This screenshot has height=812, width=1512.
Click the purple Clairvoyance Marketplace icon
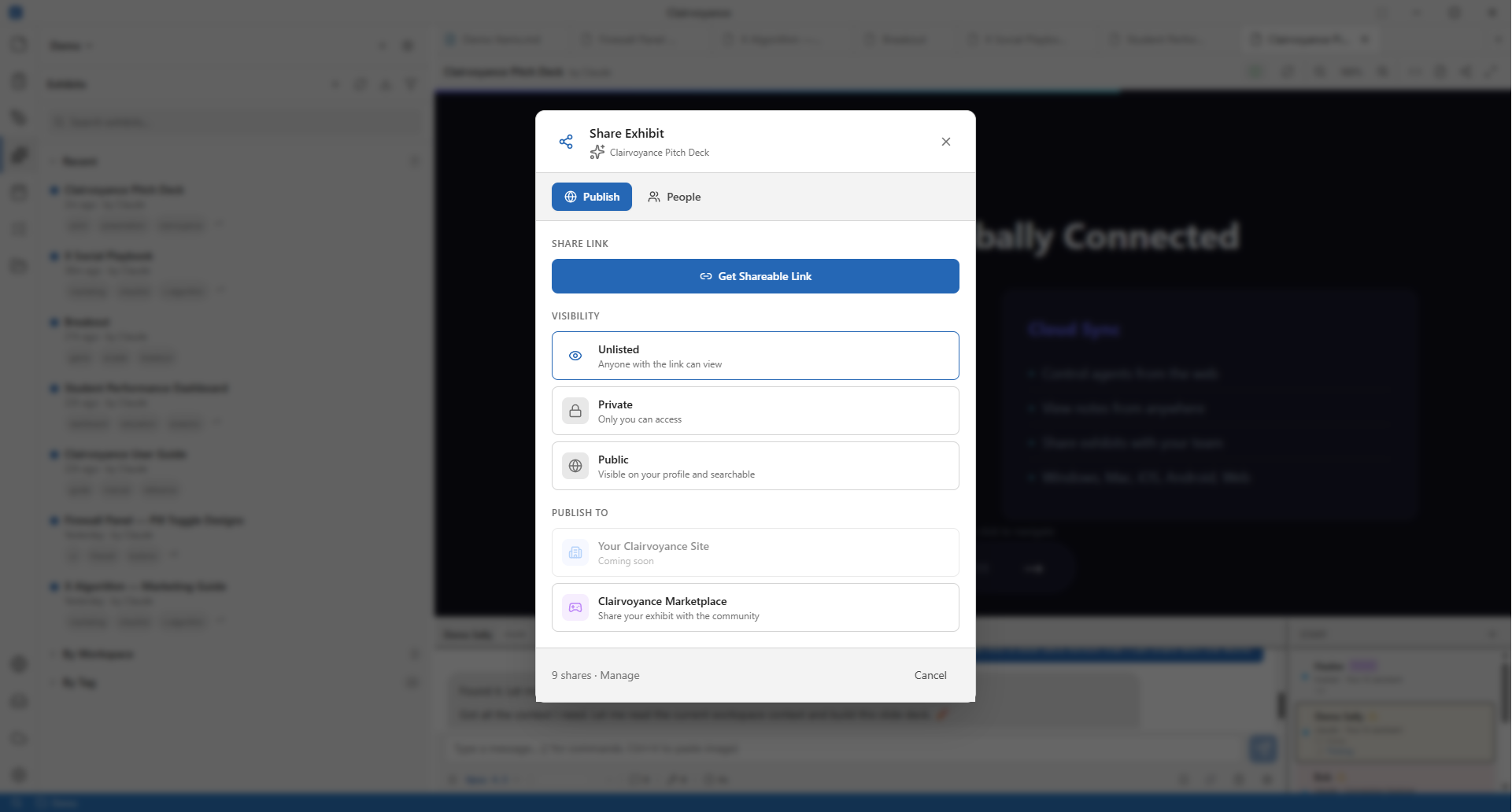point(575,607)
